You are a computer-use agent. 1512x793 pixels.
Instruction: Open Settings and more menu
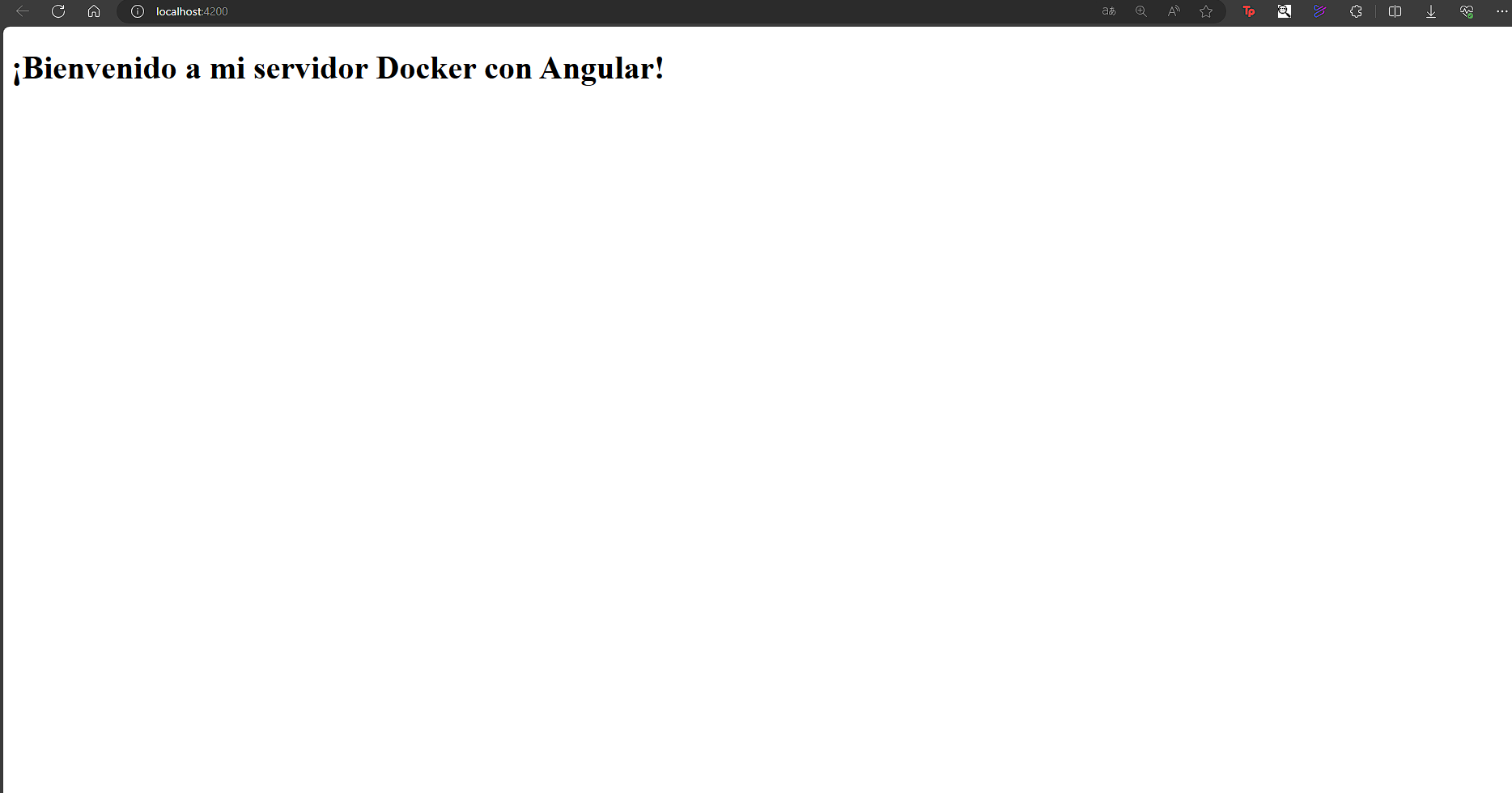pos(1501,11)
